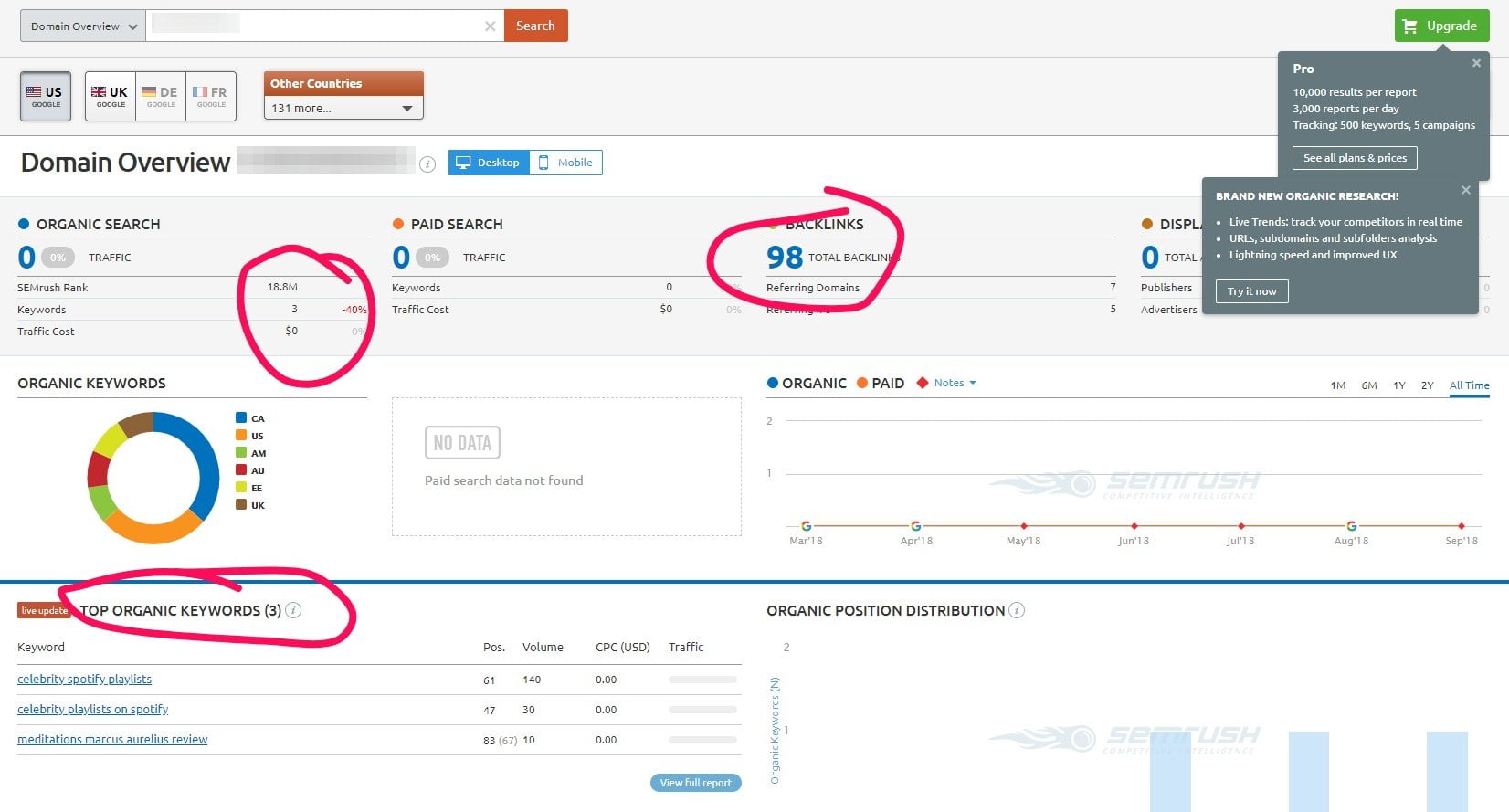Click the AU red legend swatch
Image resolution: width=1509 pixels, height=812 pixels.
pos(241,469)
